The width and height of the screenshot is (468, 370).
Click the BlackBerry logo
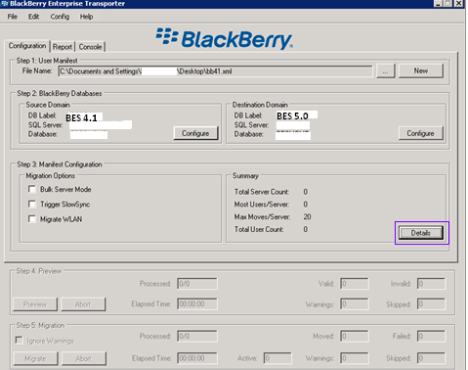[x=224, y=39]
